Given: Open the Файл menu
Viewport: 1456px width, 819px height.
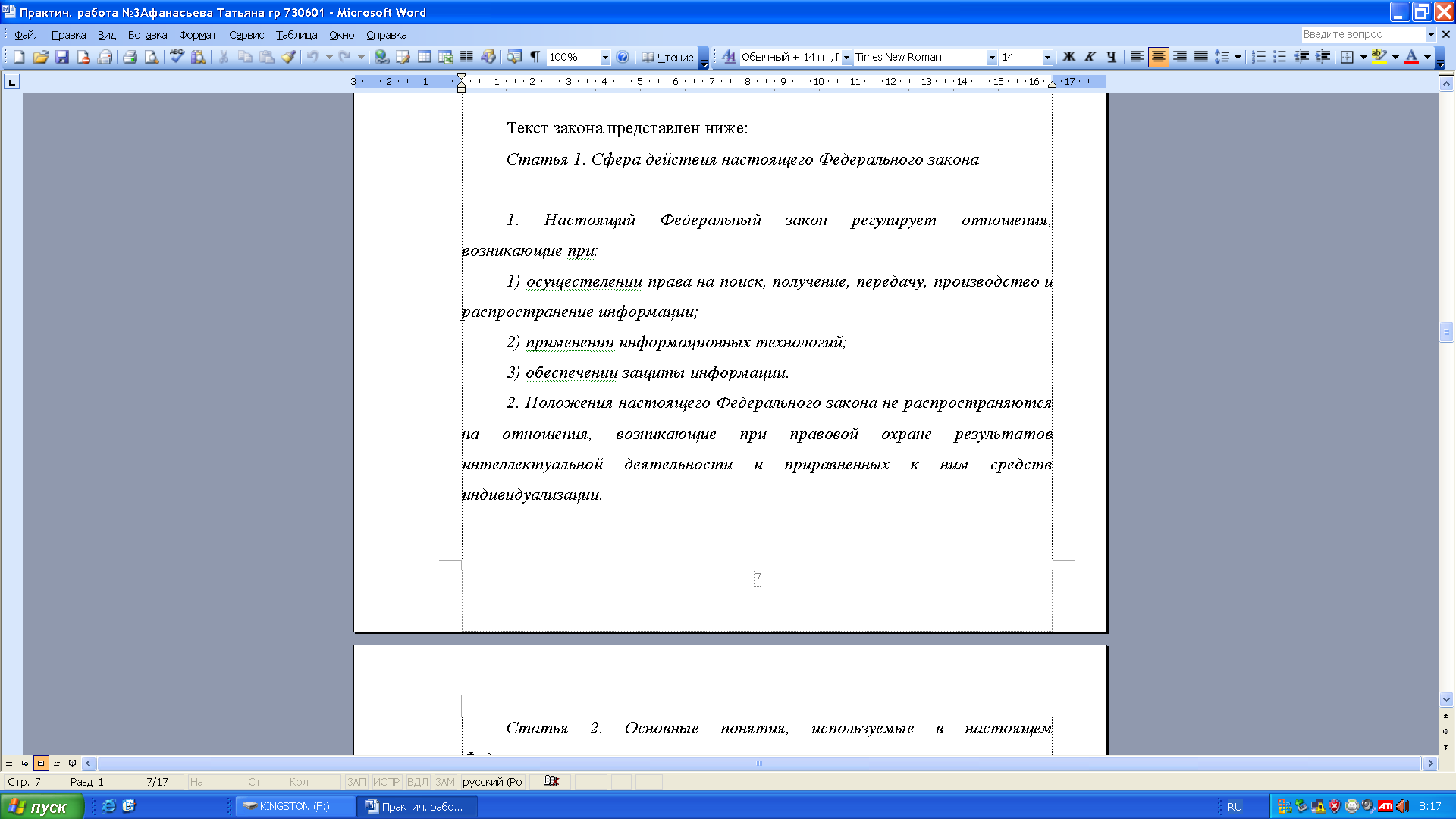Looking at the screenshot, I should tap(27, 35).
